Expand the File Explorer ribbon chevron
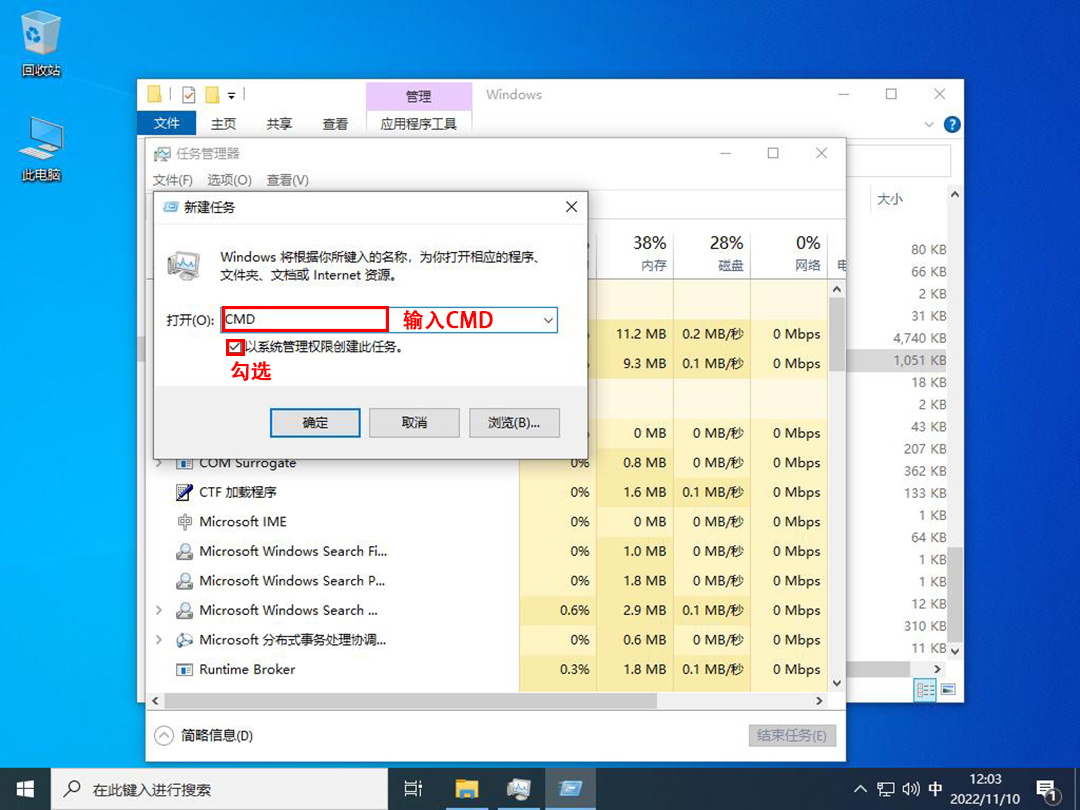This screenshot has height=810, width=1080. (928, 125)
